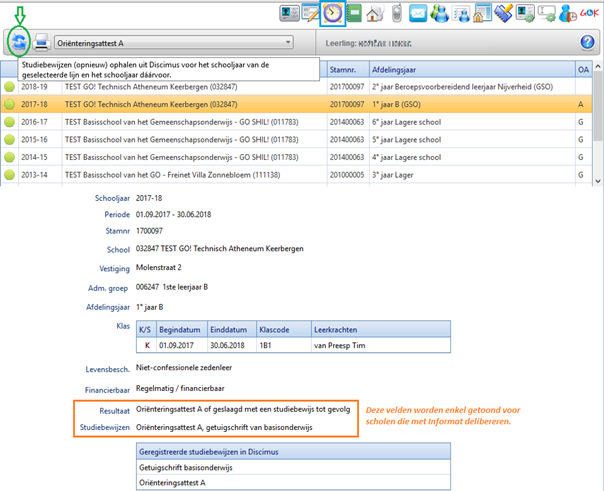Click the green status dot of 2018-19
This screenshot has width=604, height=491.
(10, 87)
